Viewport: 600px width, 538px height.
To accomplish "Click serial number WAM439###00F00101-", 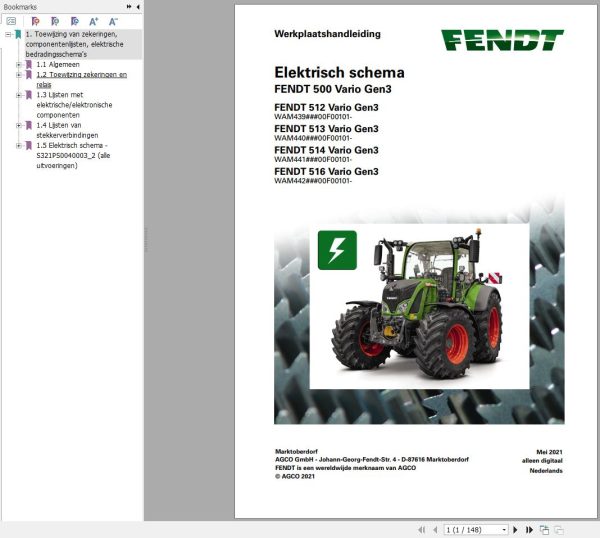I will 313,117.
